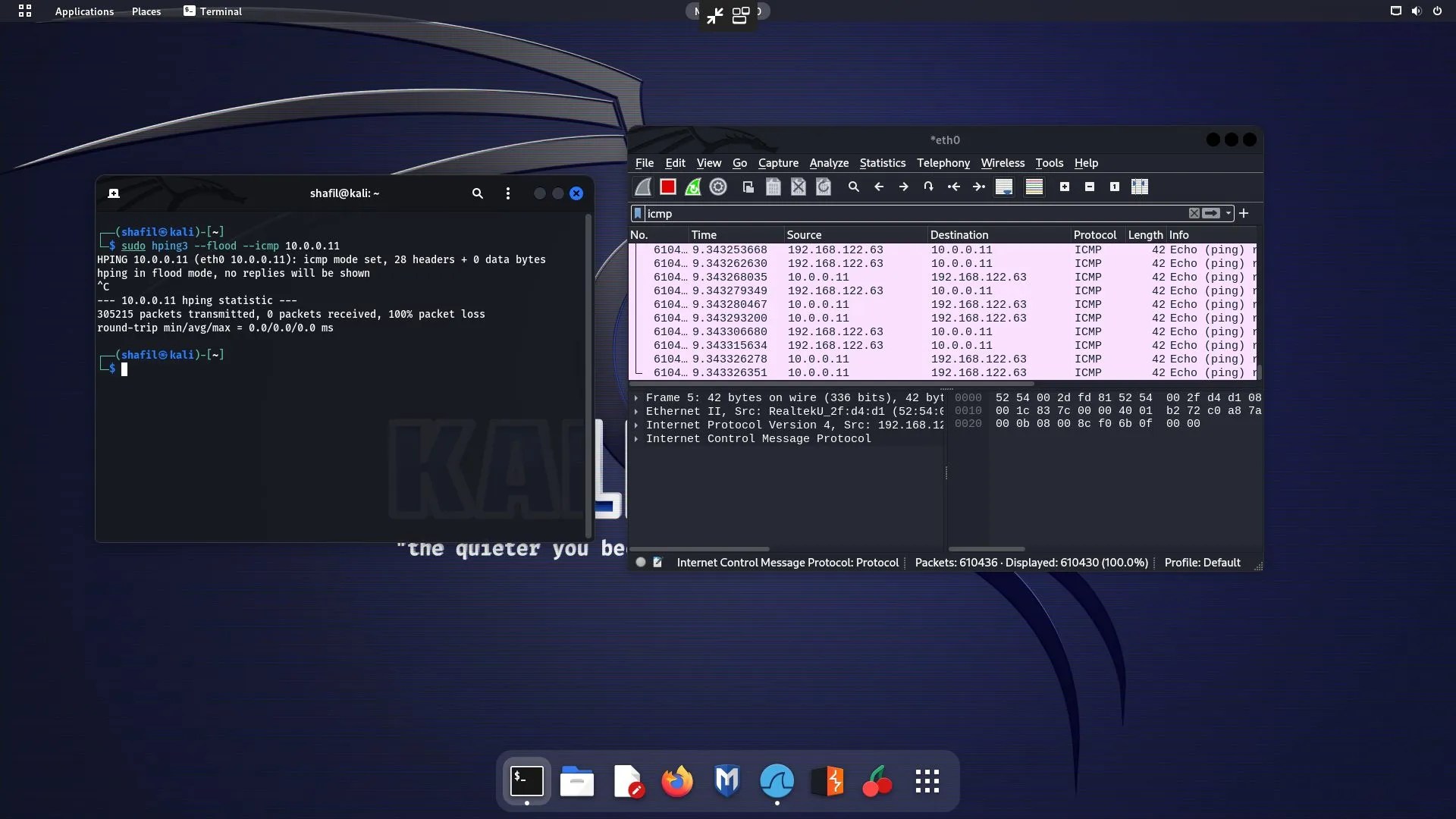Find a packet using the magnifier icon
Image resolution: width=1456 pixels, height=819 pixels.
click(x=853, y=187)
